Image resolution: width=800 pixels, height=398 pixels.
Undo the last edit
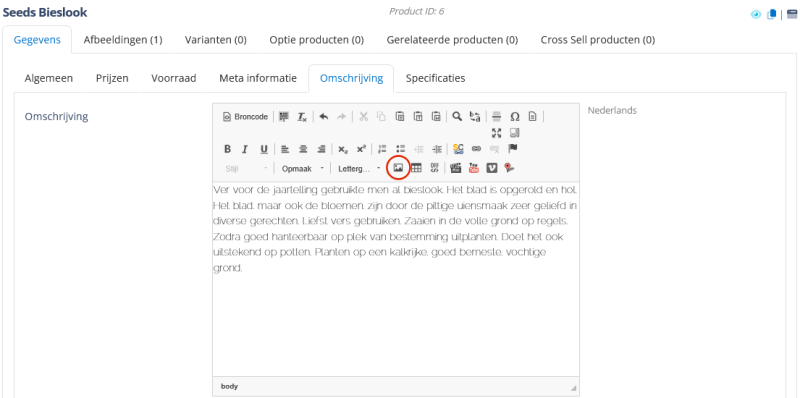(323, 117)
